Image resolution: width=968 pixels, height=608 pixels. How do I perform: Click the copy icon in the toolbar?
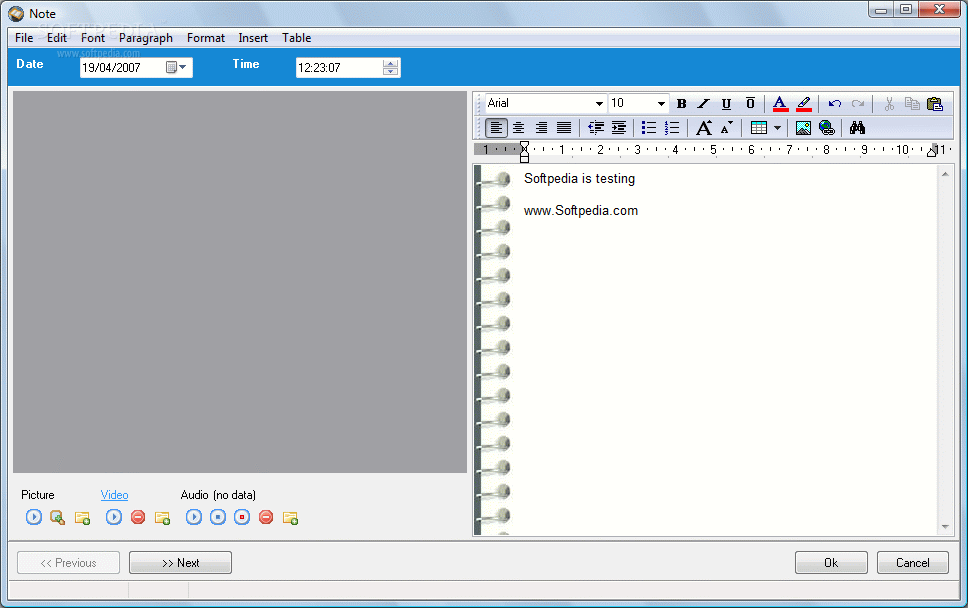tap(912, 104)
